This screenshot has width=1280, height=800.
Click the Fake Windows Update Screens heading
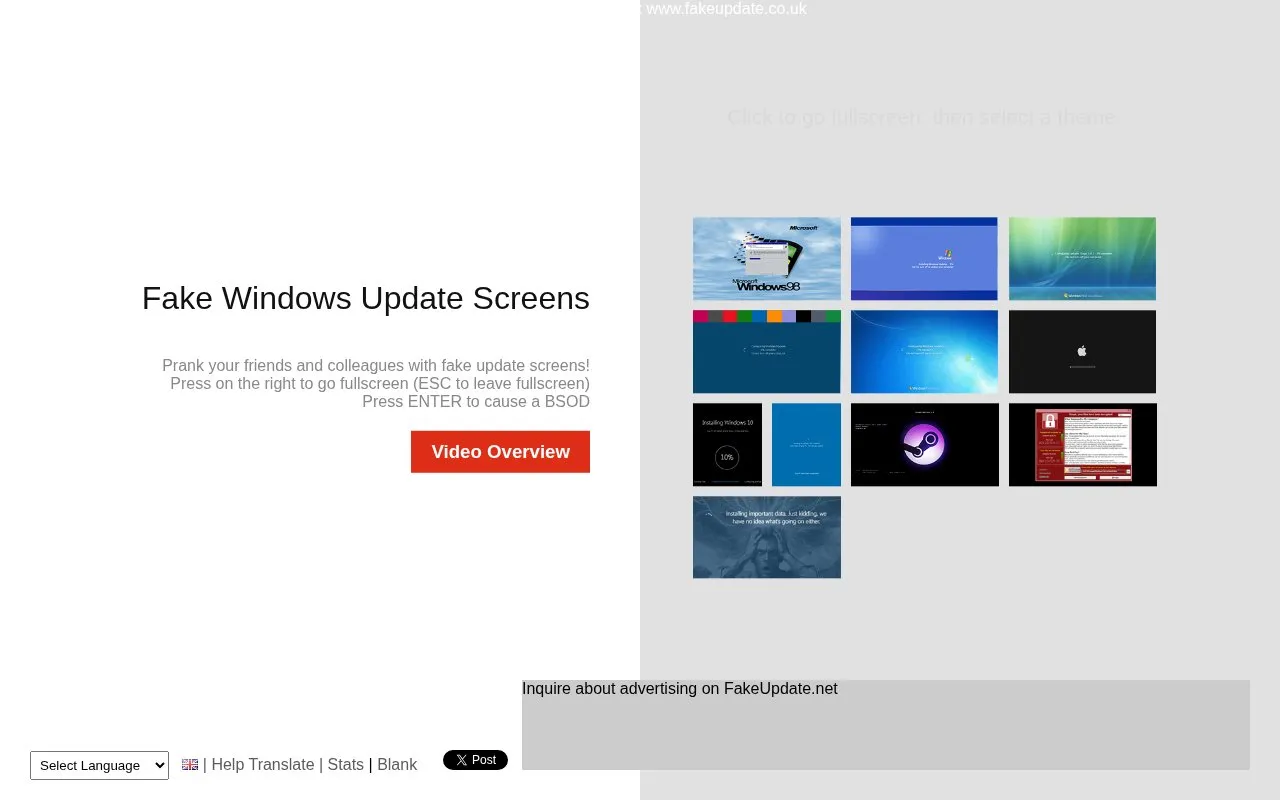pyautogui.click(x=366, y=298)
